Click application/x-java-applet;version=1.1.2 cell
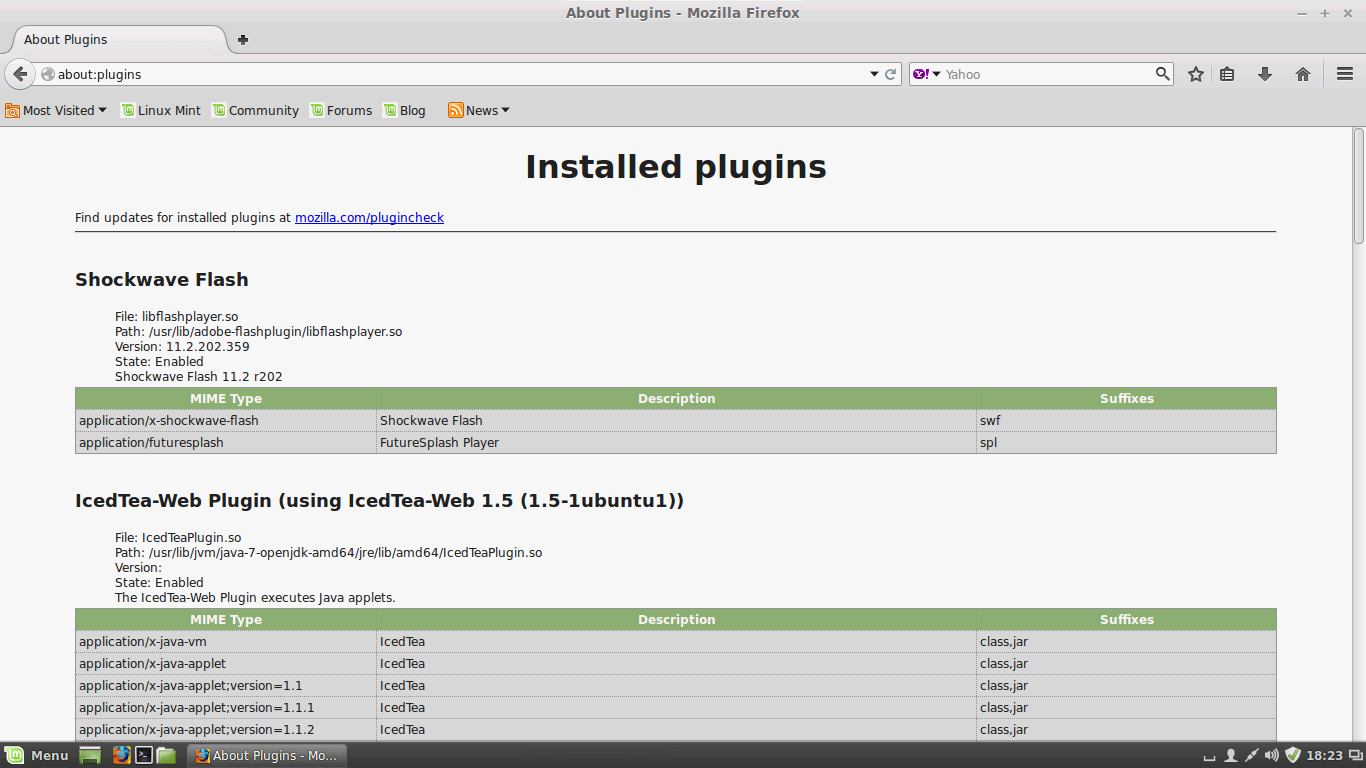This screenshot has height=768, width=1366. (226, 729)
